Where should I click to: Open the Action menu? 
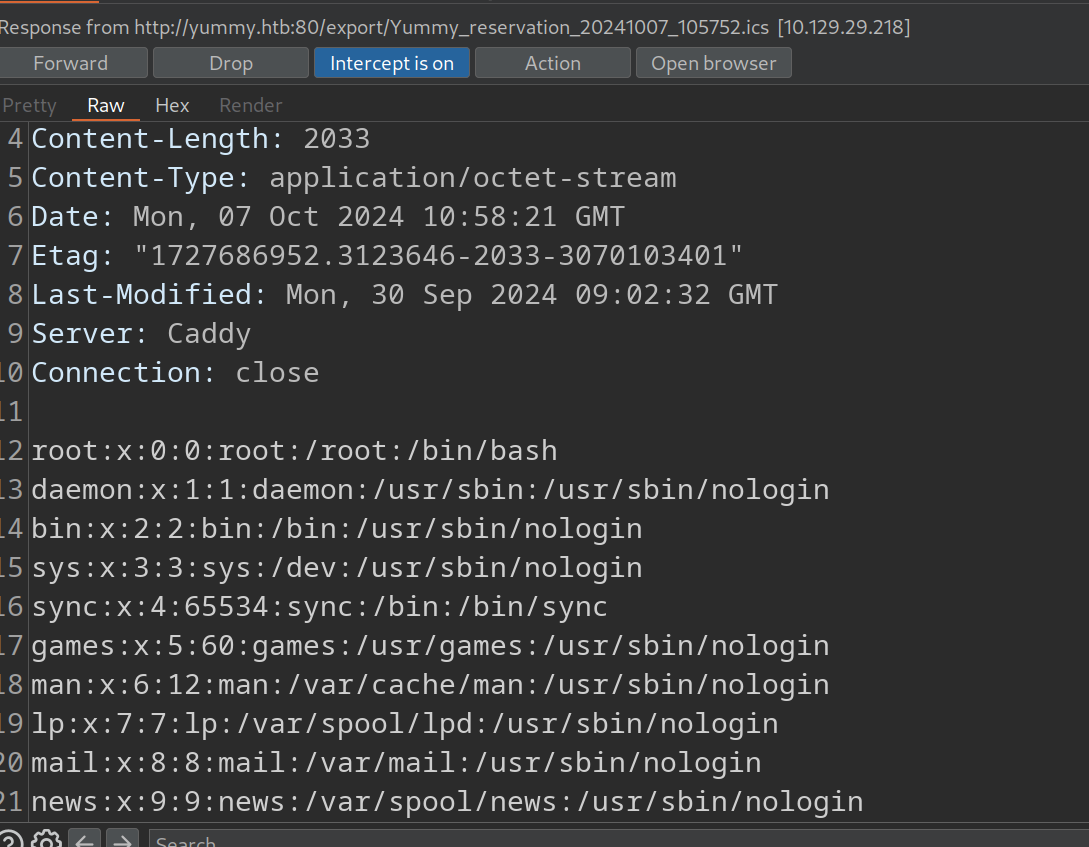click(553, 63)
